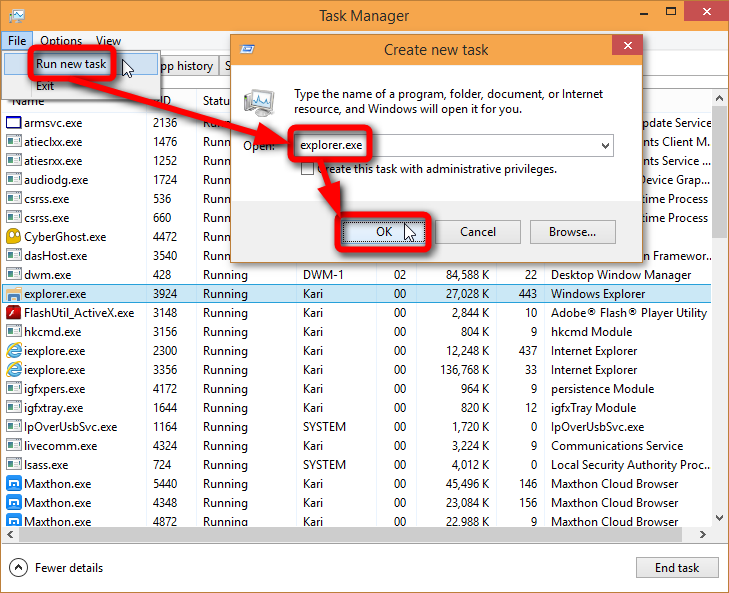
Task: Click the Local Security Authority Proc.. description
Action: (630, 465)
